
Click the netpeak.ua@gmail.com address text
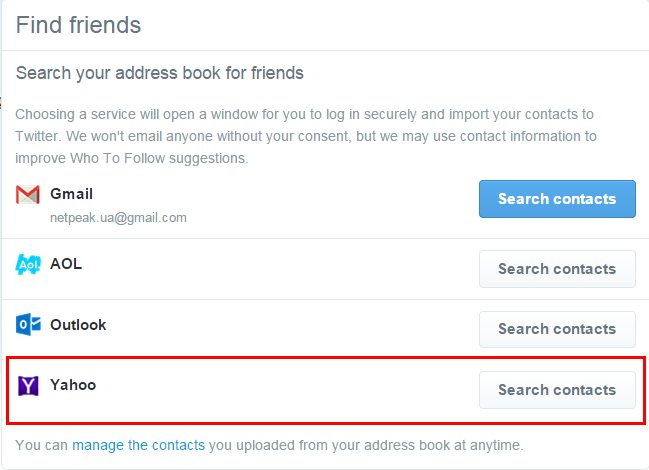pos(118,217)
